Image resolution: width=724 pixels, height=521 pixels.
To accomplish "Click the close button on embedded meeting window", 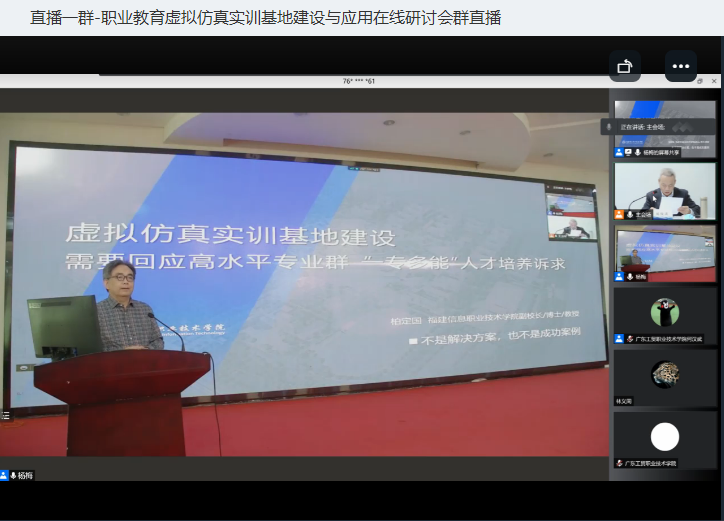I will pyautogui.click(x=715, y=80).
